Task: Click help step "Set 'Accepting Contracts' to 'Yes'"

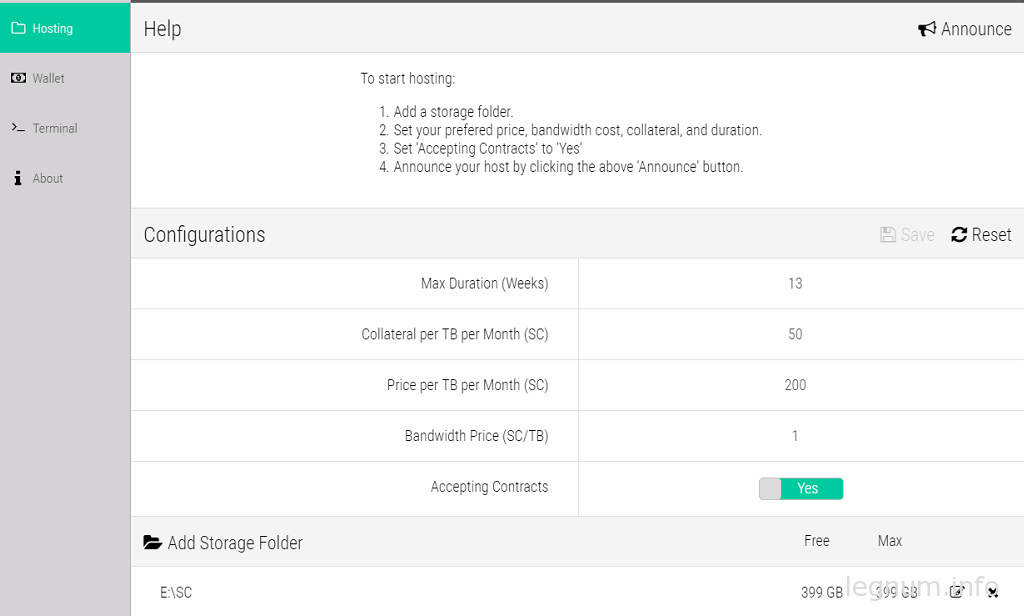Action: click(487, 148)
